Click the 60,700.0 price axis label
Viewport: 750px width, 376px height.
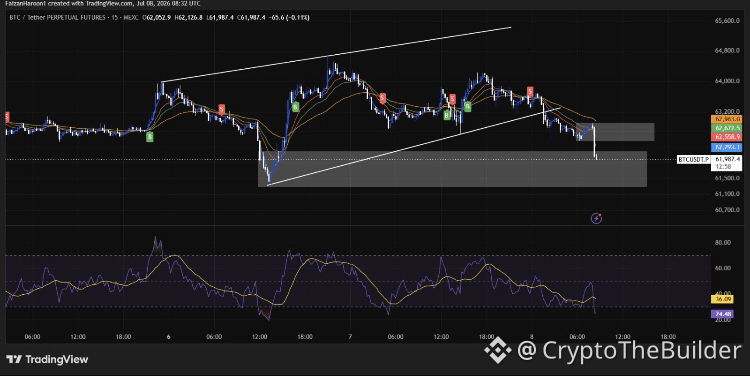pyautogui.click(x=727, y=210)
